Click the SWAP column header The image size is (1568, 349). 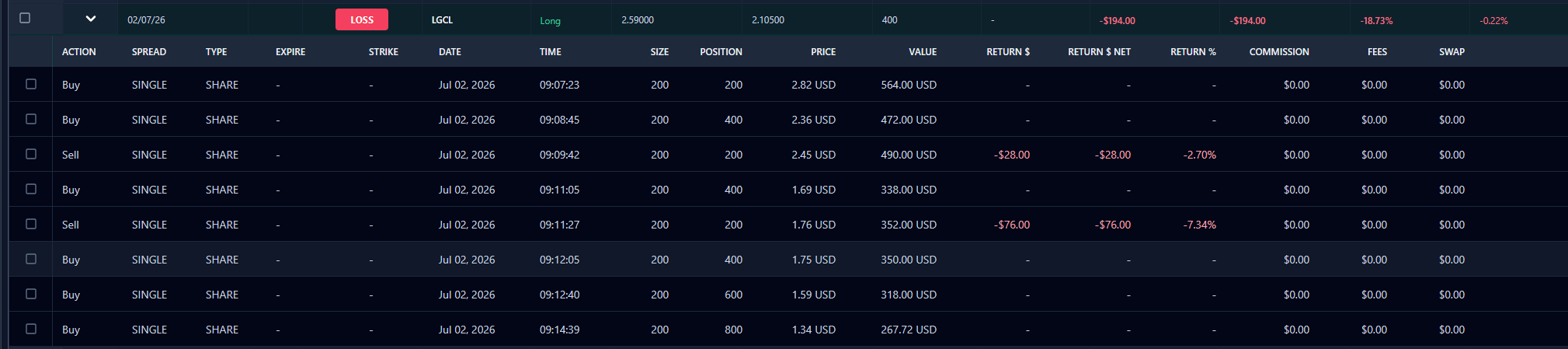click(x=1452, y=52)
